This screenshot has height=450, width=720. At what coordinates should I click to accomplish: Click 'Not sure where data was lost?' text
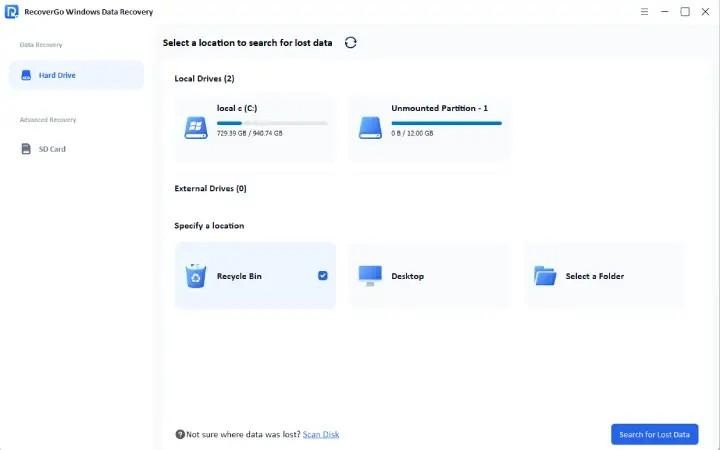pyautogui.click(x=243, y=434)
